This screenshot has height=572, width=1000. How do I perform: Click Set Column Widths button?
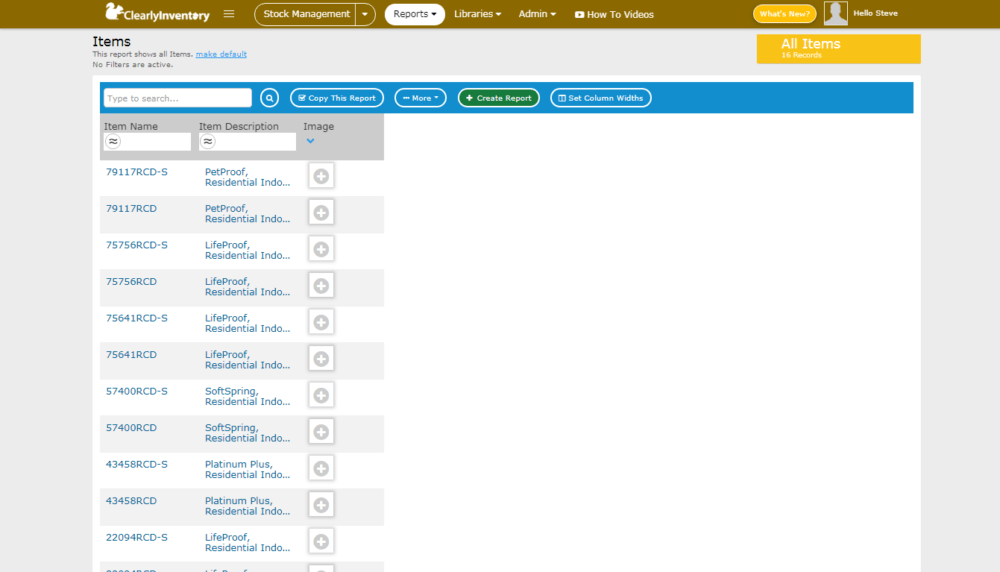point(601,98)
